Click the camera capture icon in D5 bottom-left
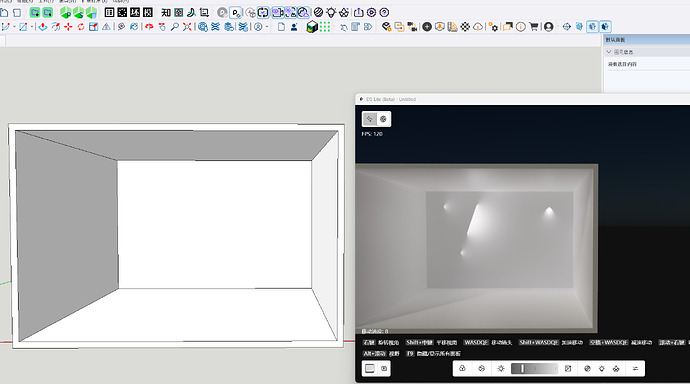The width and height of the screenshot is (690, 384). 384,369
